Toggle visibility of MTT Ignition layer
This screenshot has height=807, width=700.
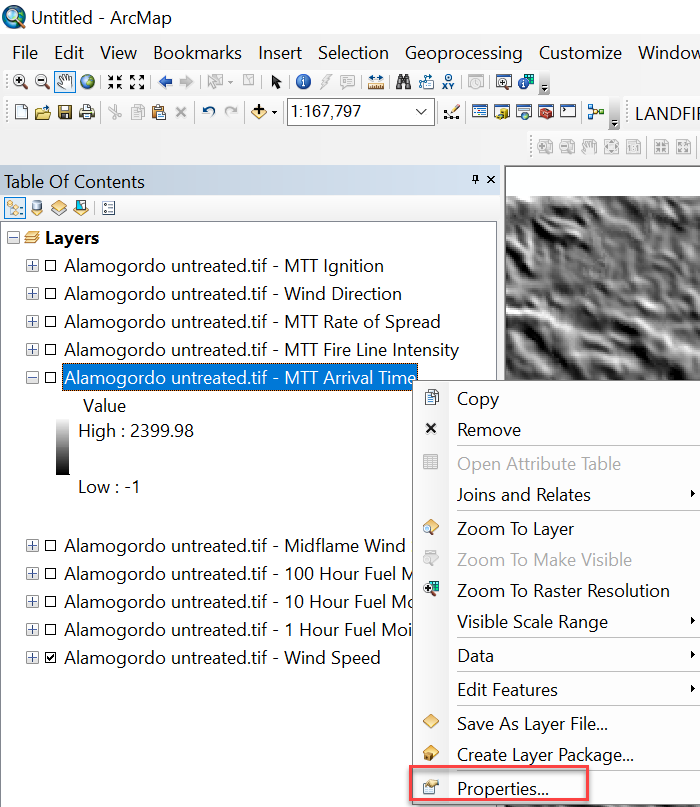[x=50, y=266]
